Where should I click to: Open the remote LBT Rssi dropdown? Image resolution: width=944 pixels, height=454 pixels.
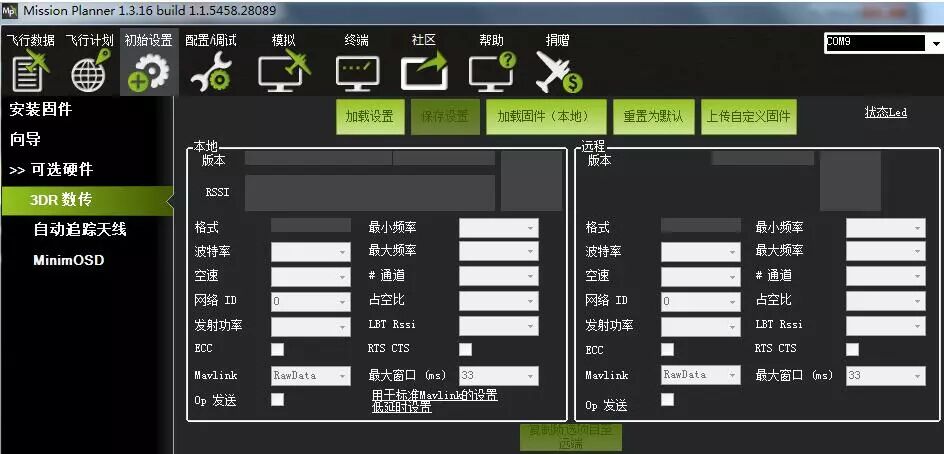[x=886, y=326]
